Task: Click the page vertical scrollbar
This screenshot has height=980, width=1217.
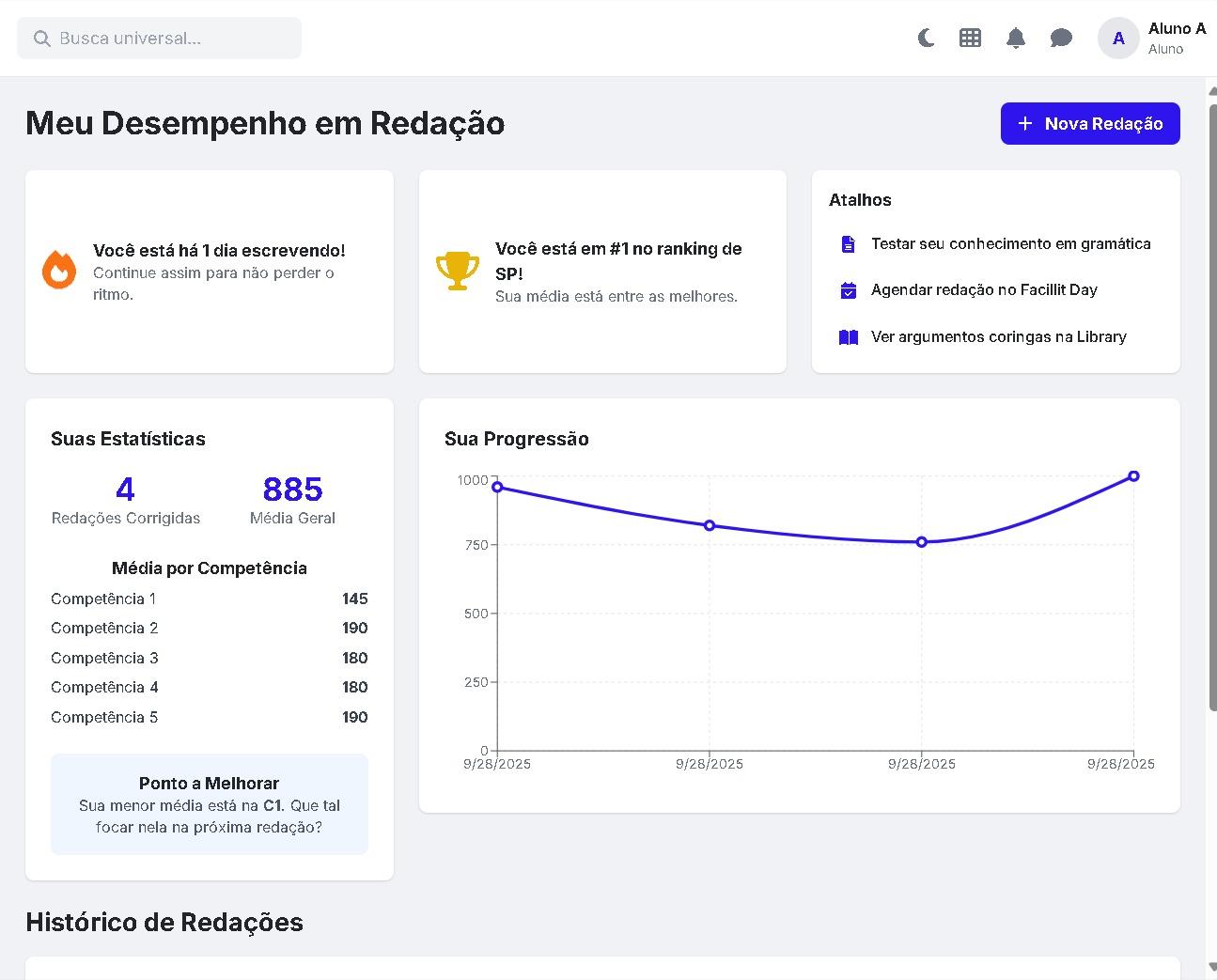Action: [x=1211, y=404]
